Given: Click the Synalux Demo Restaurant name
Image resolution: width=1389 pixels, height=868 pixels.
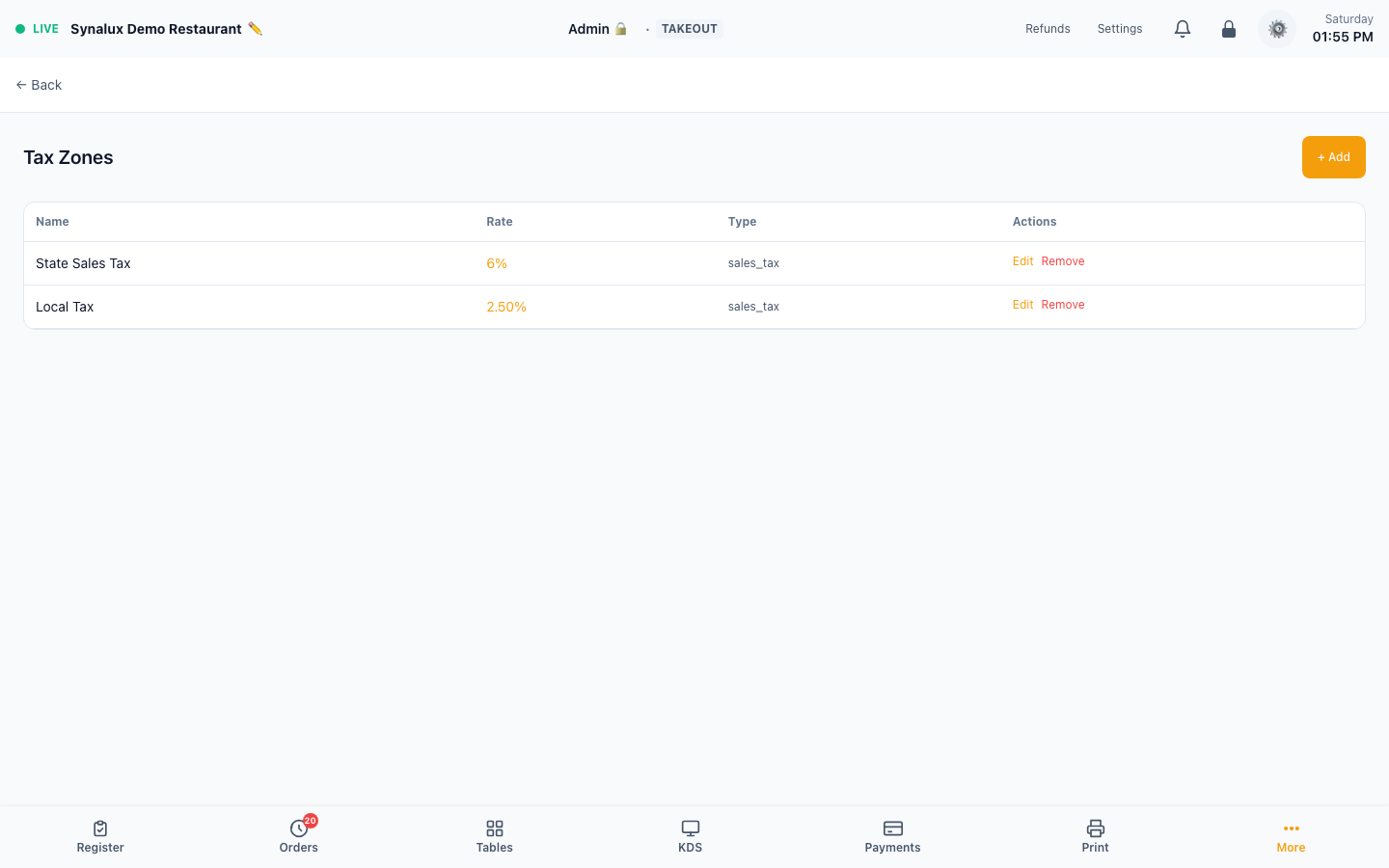Looking at the screenshot, I should click(x=156, y=29).
